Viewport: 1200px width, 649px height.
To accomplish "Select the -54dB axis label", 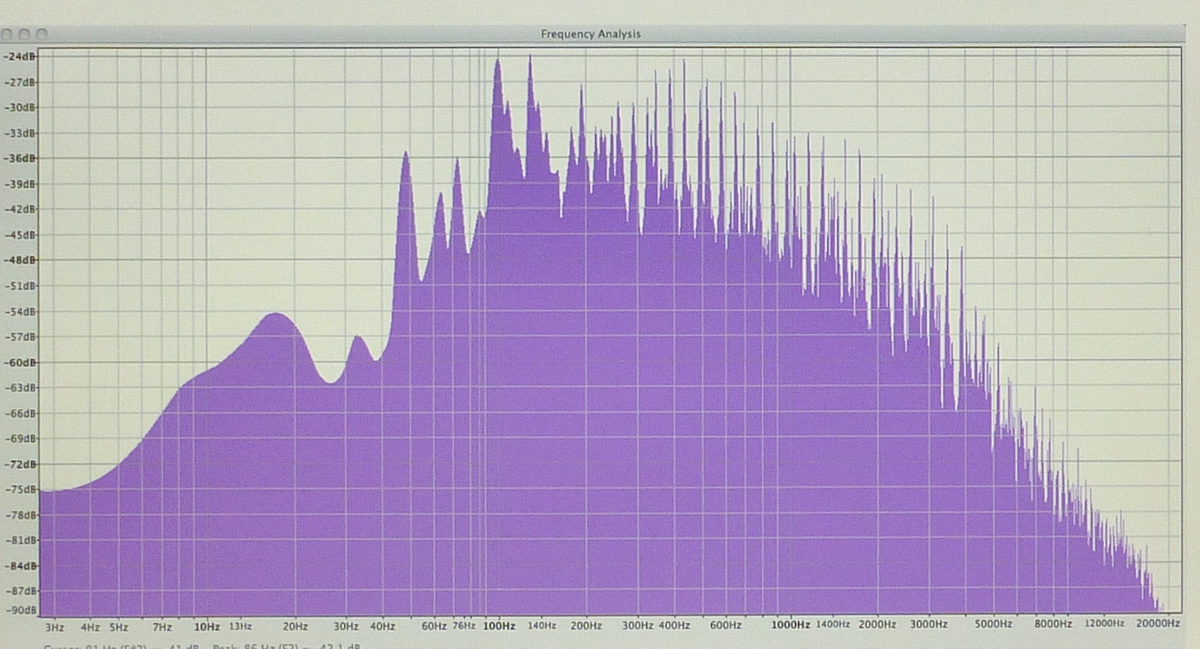I will pyautogui.click(x=19, y=311).
